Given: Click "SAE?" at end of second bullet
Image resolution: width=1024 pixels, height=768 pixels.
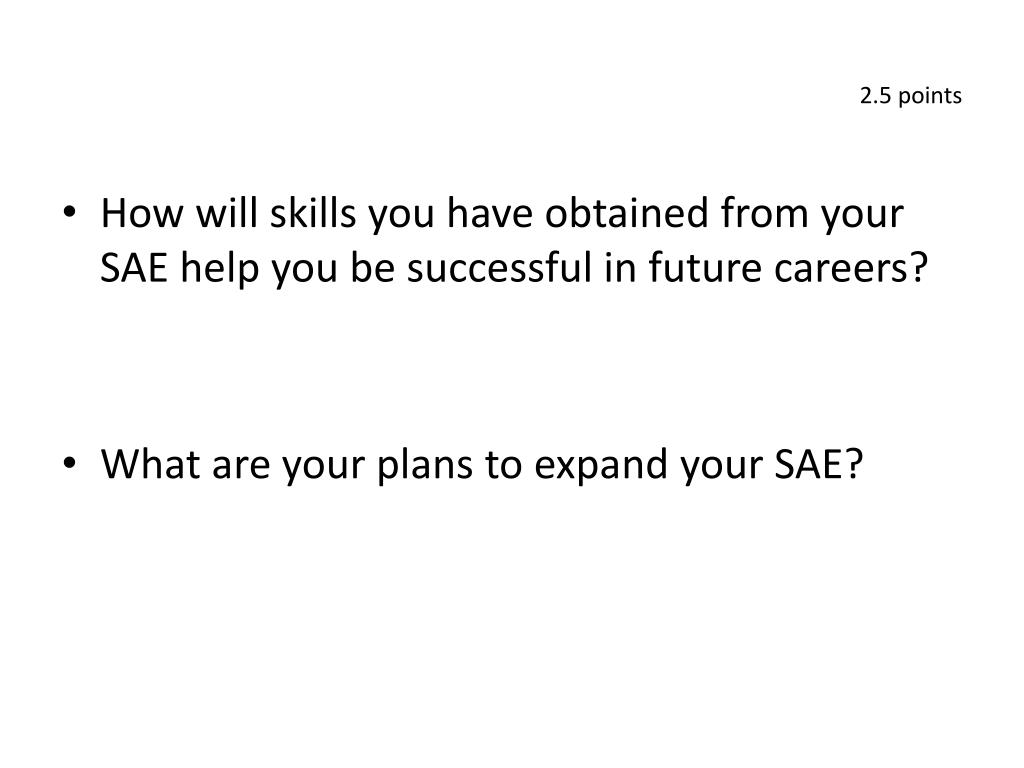Looking at the screenshot, I should pyautogui.click(x=819, y=464).
